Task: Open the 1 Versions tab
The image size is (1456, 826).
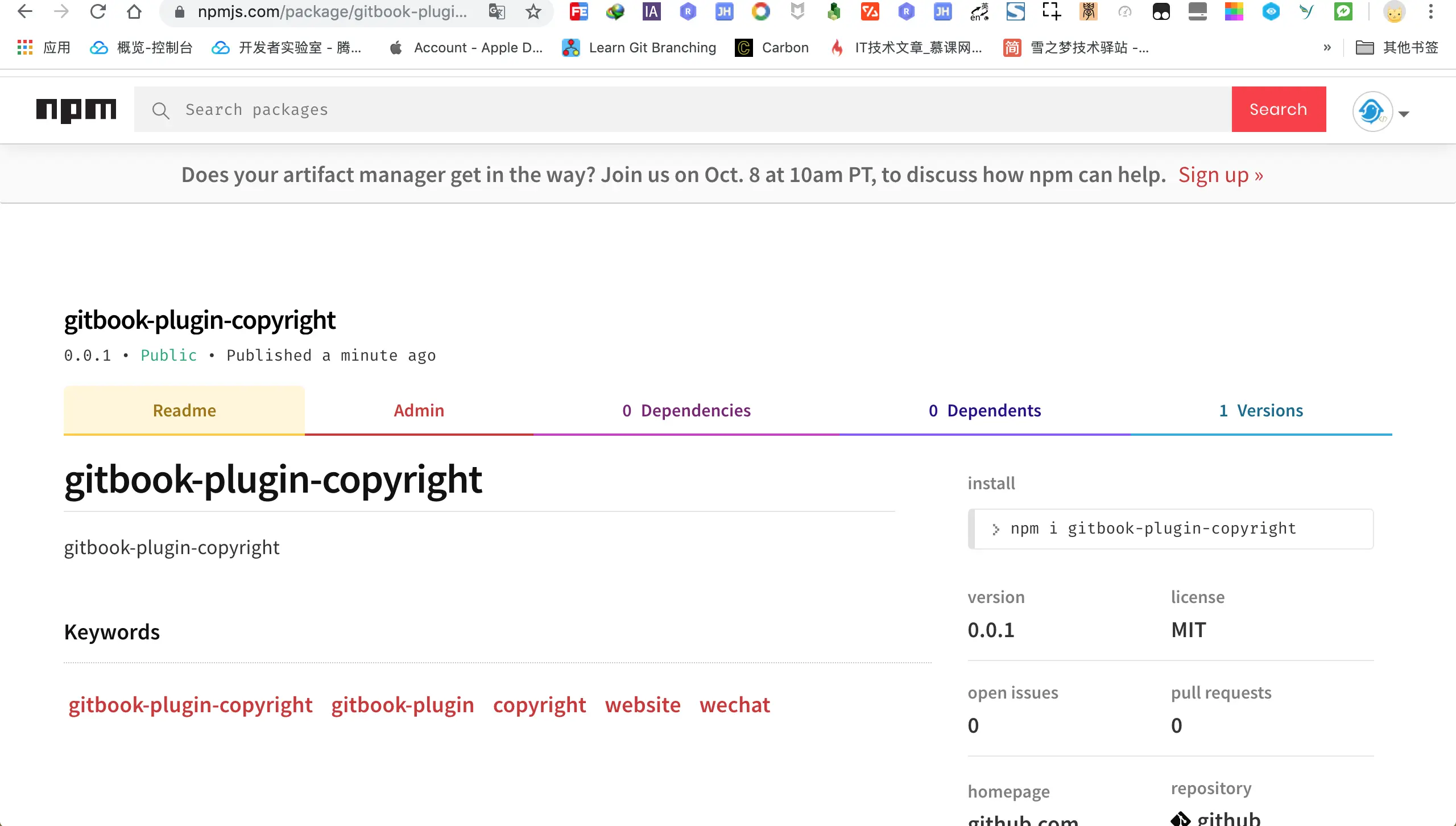Action: (x=1260, y=410)
